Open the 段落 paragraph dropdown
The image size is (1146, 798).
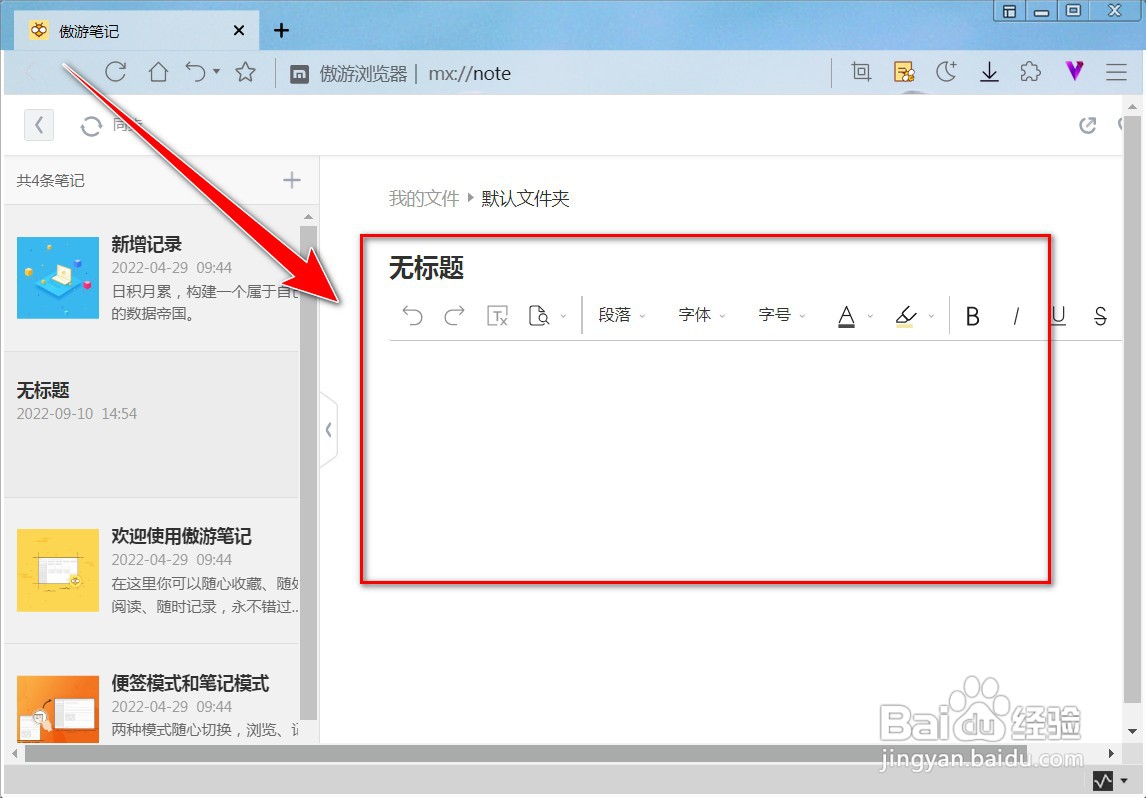(x=622, y=315)
